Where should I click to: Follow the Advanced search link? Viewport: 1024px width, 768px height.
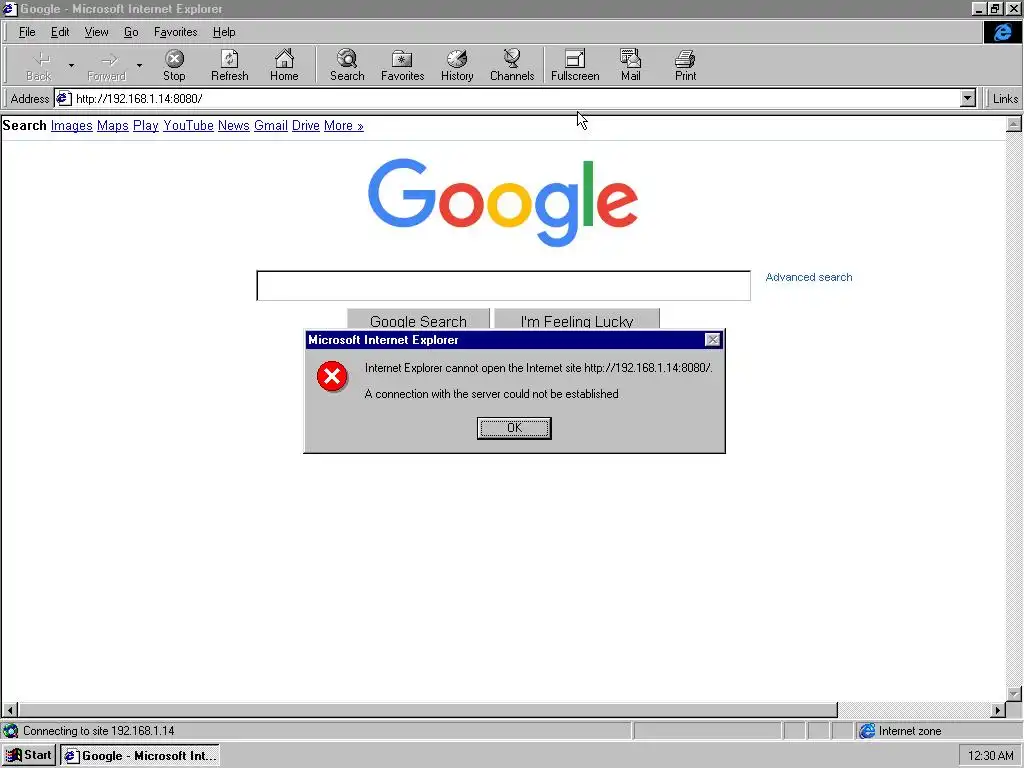click(x=808, y=277)
